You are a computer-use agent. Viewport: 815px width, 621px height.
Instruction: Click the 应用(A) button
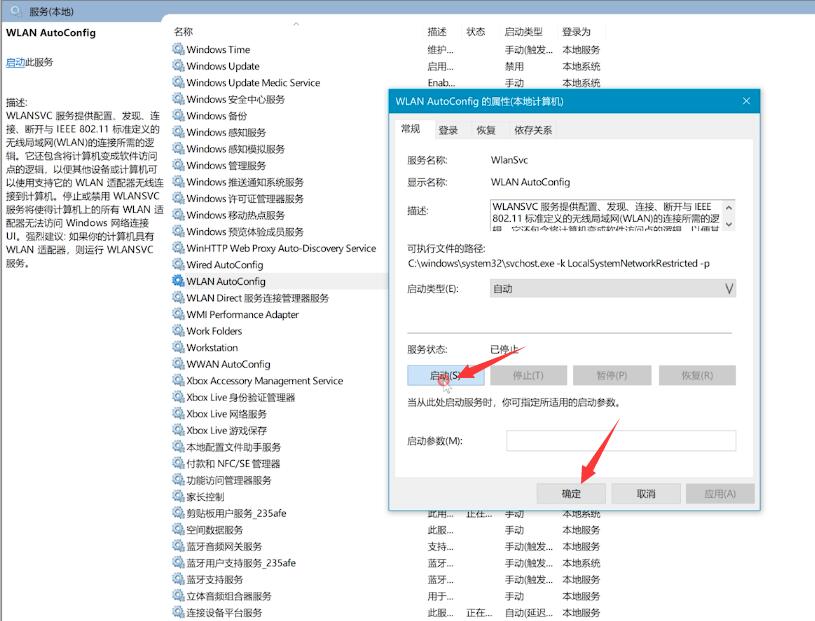(x=720, y=494)
